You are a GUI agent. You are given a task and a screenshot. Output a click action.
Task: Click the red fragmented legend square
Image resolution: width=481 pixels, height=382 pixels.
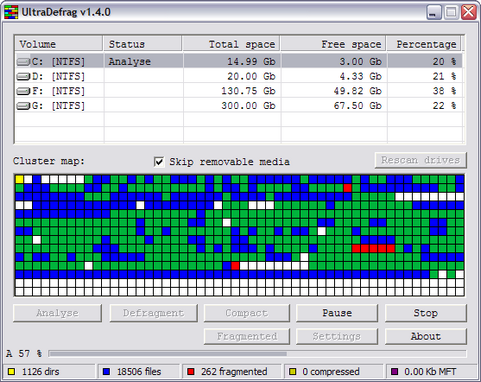pyautogui.click(x=191, y=371)
